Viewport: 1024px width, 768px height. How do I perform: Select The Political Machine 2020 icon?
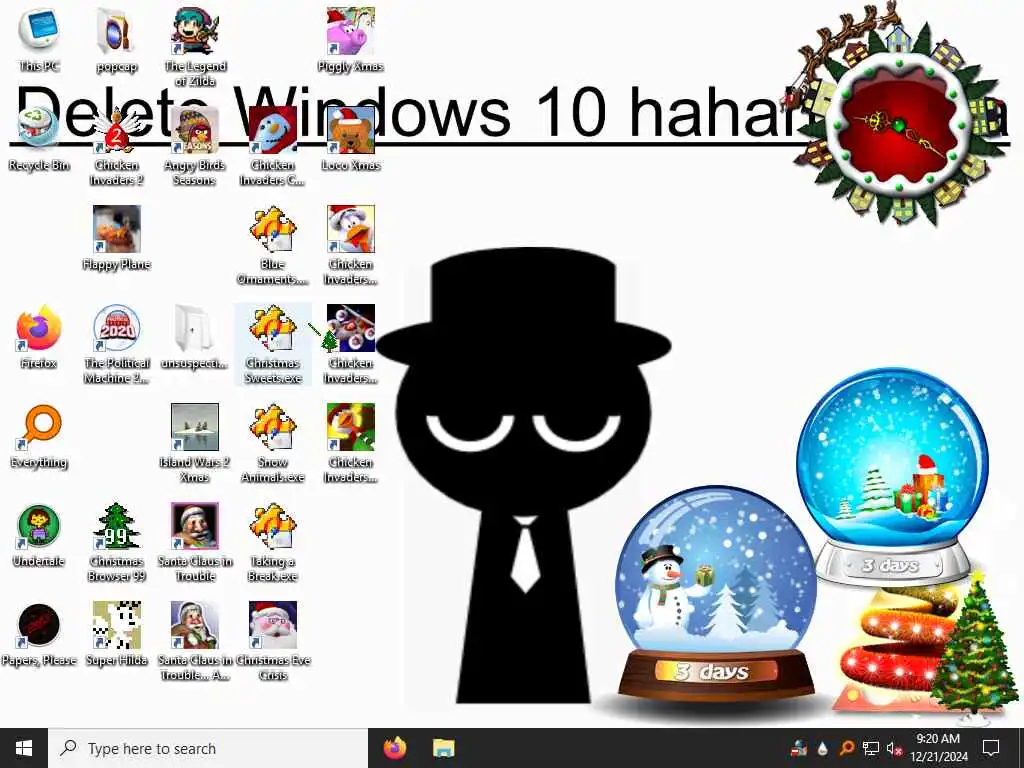coord(116,344)
